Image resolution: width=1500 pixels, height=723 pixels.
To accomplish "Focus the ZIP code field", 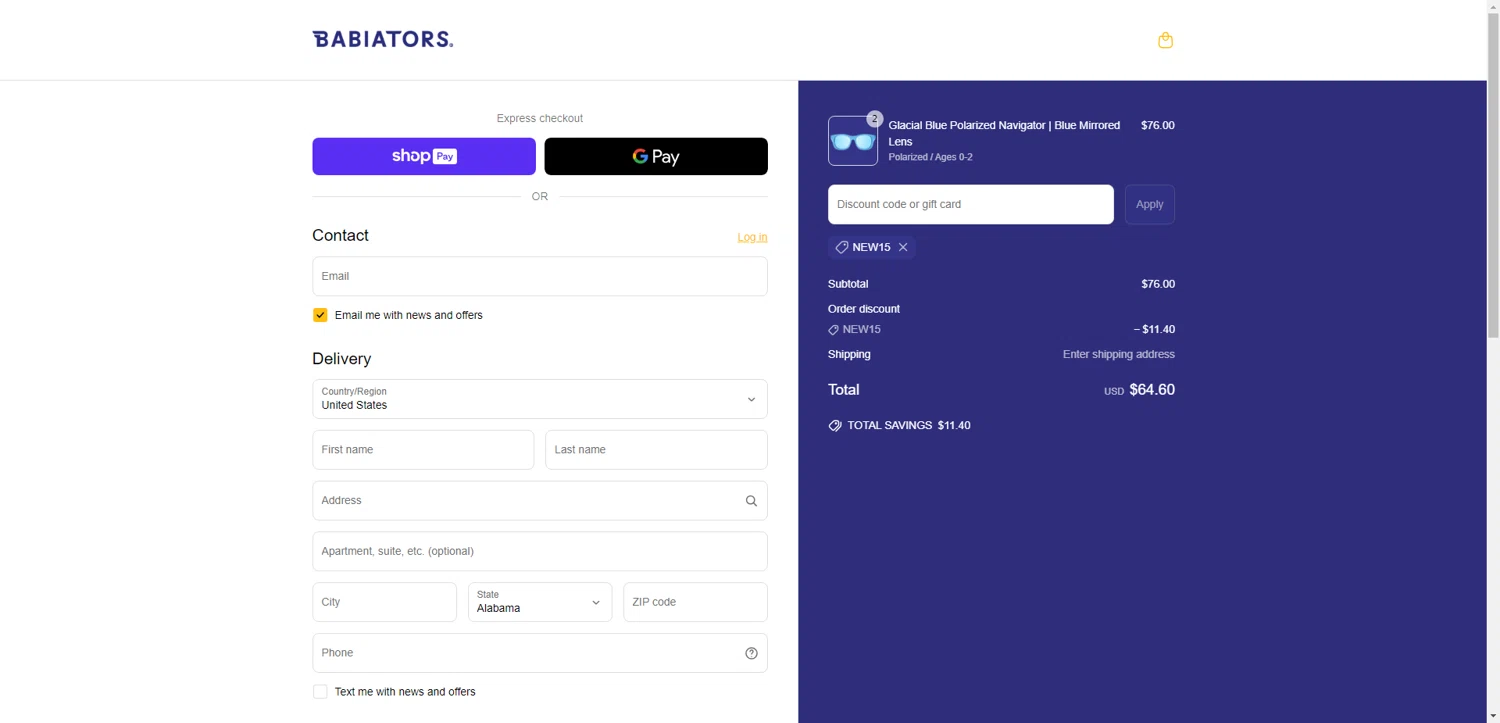I will (695, 602).
